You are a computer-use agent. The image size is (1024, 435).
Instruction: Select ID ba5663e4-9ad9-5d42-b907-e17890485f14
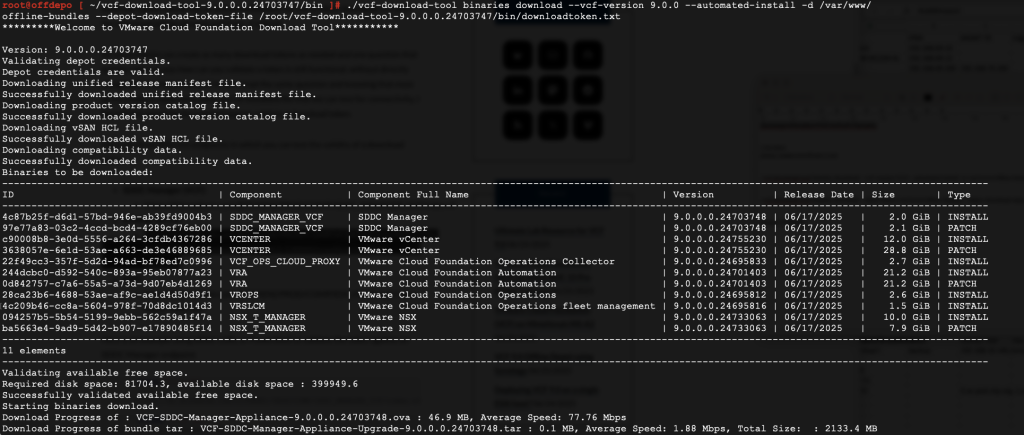coord(107,328)
